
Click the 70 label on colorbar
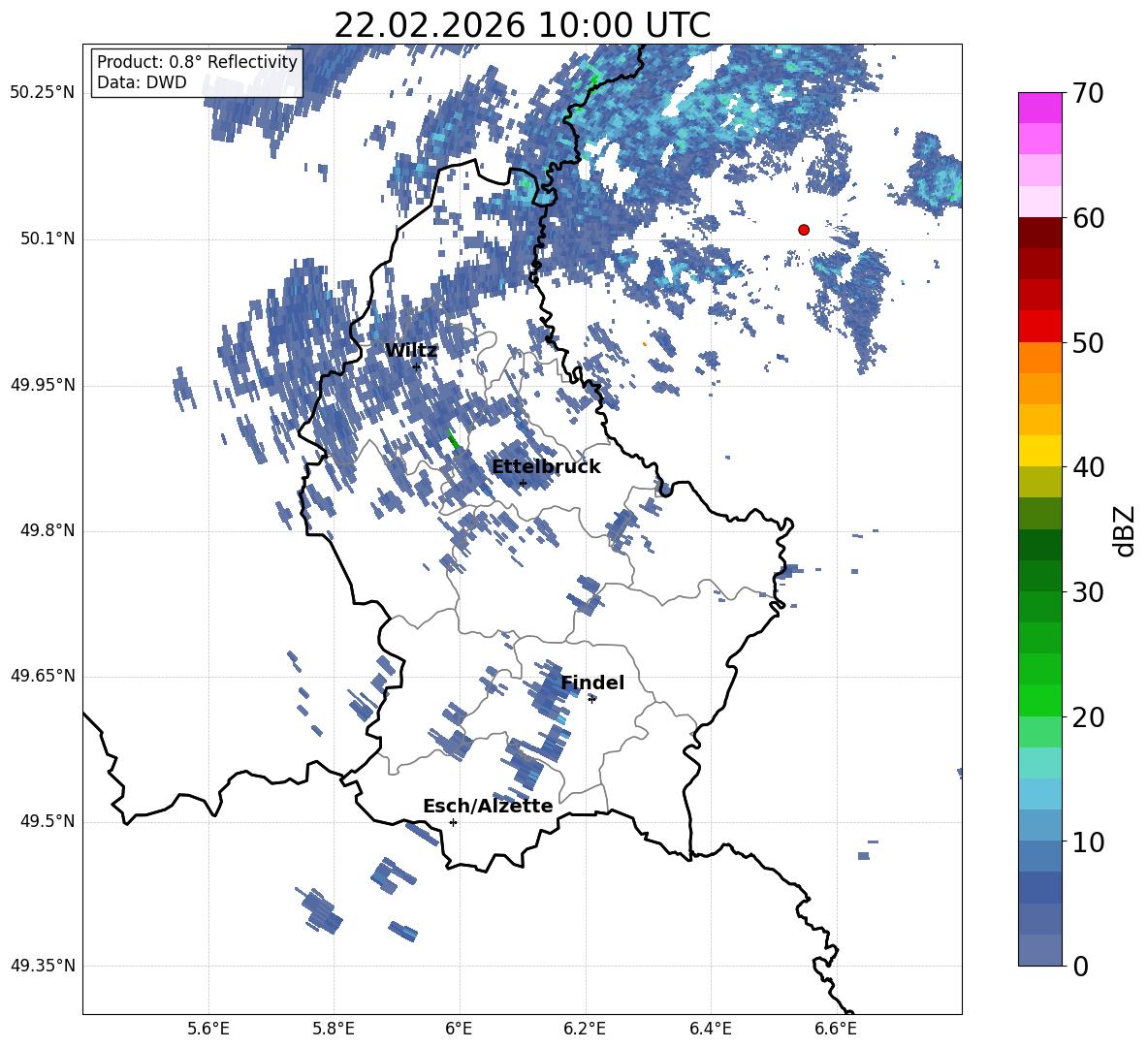click(1088, 94)
